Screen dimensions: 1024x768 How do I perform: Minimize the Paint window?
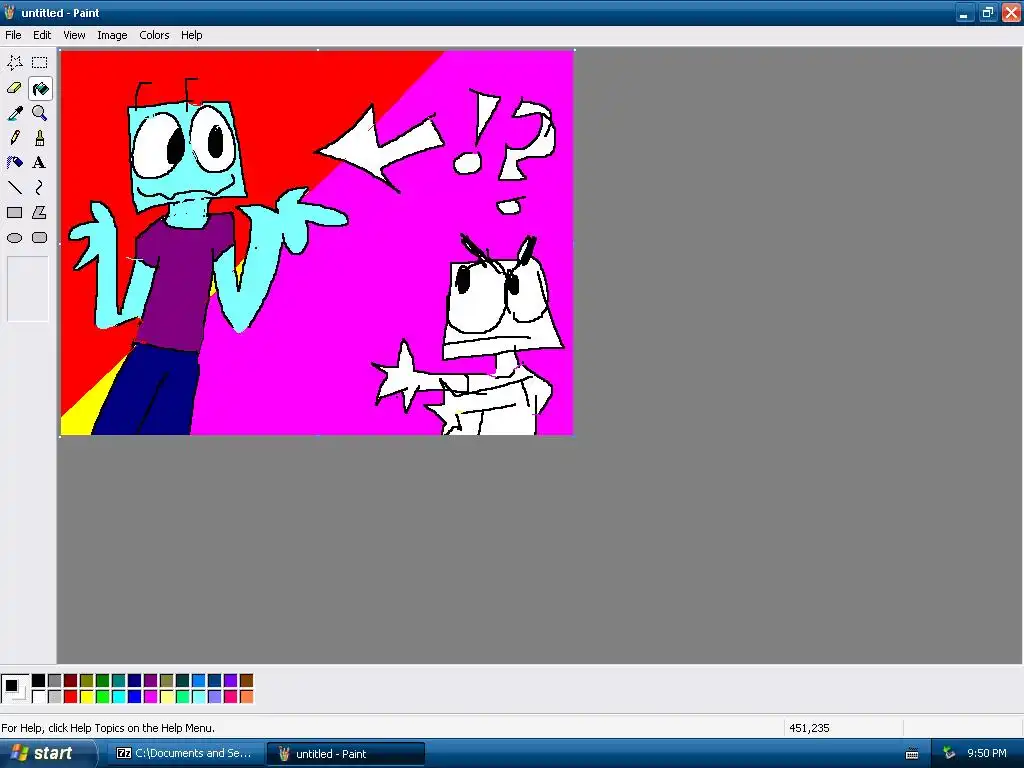click(x=965, y=12)
